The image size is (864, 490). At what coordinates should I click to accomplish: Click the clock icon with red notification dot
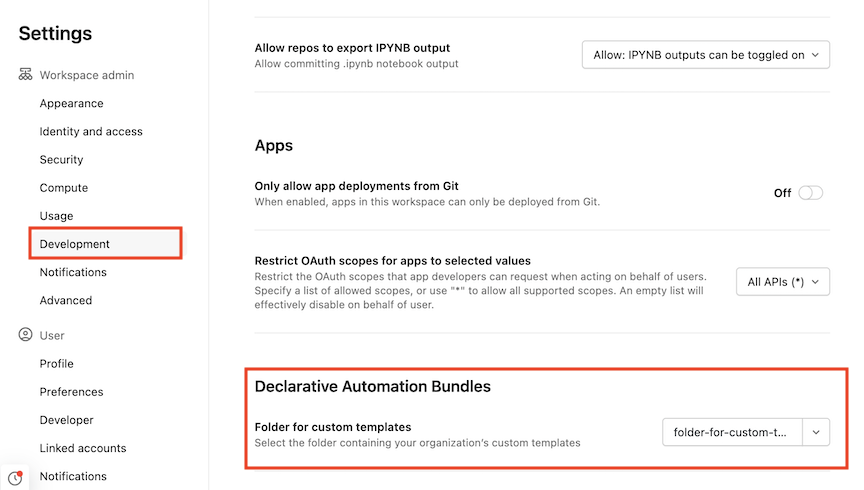(15, 478)
